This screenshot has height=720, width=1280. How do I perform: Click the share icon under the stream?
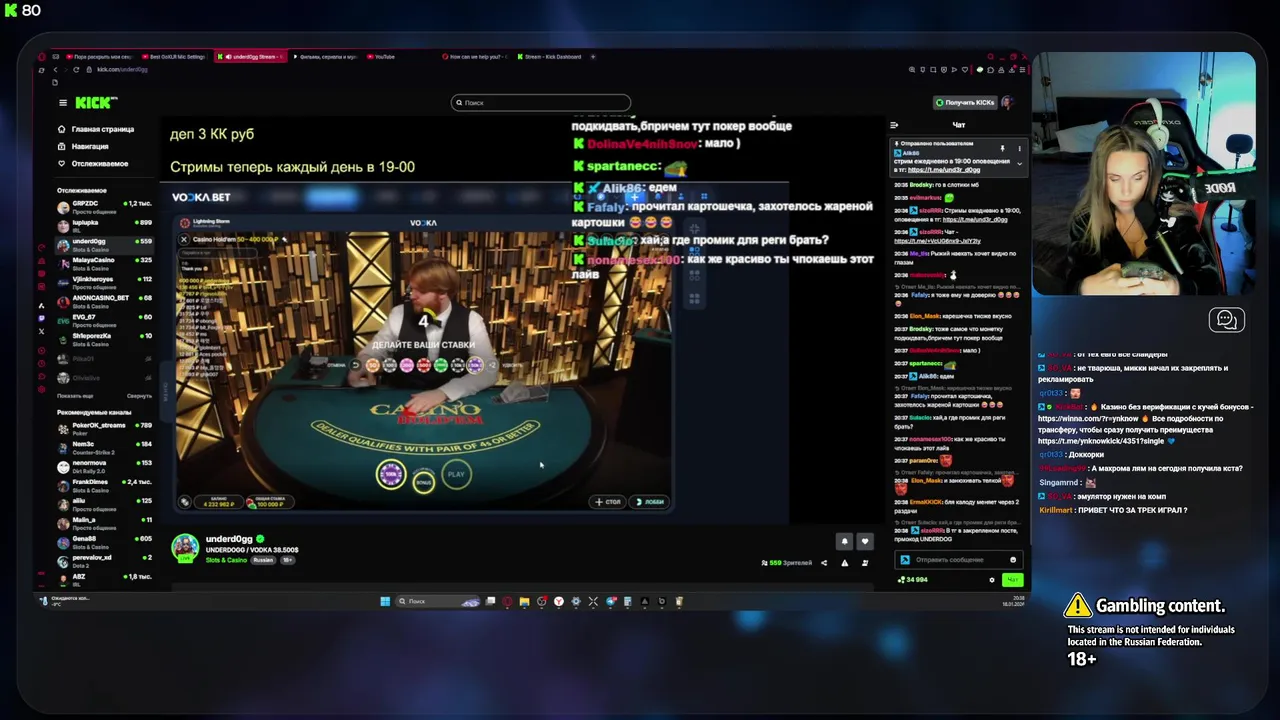(824, 563)
